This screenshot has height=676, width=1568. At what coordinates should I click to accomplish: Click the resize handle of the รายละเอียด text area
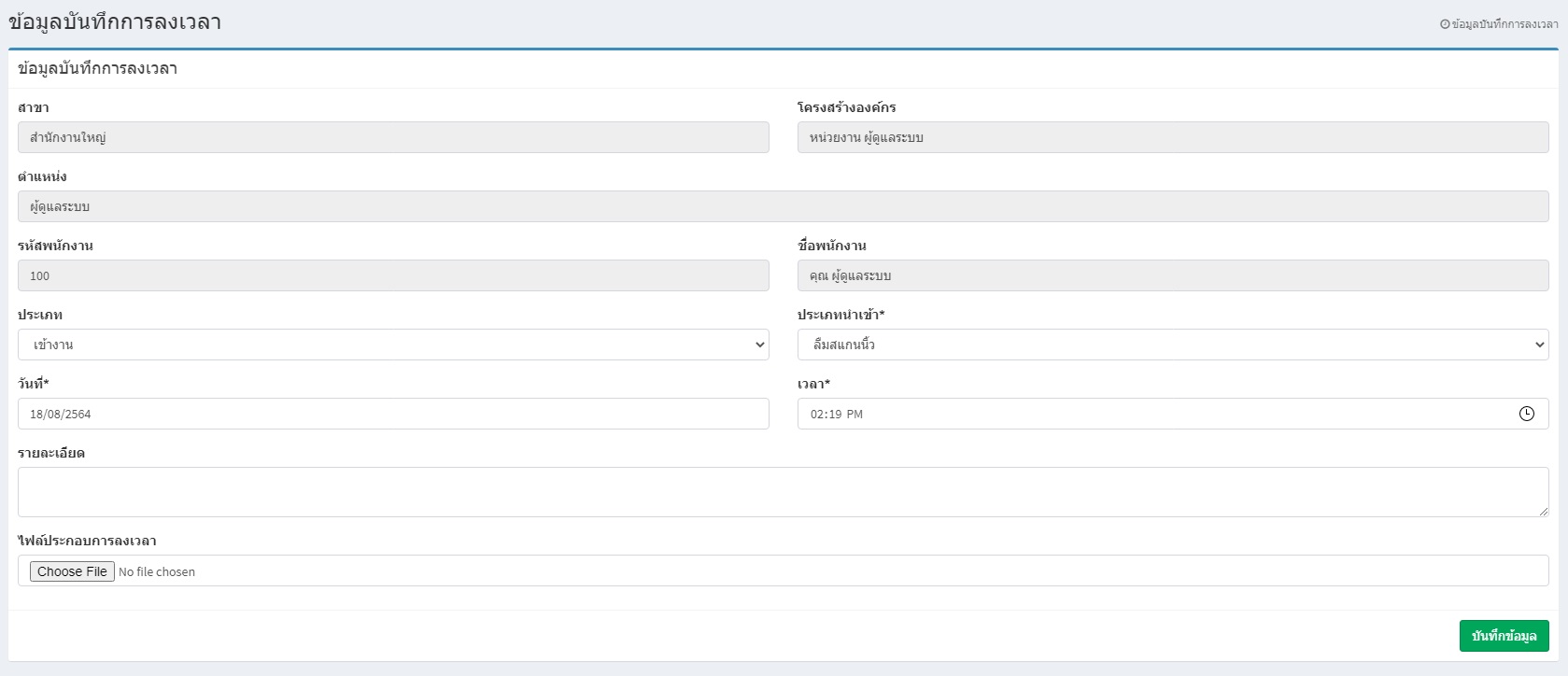coord(1543,511)
